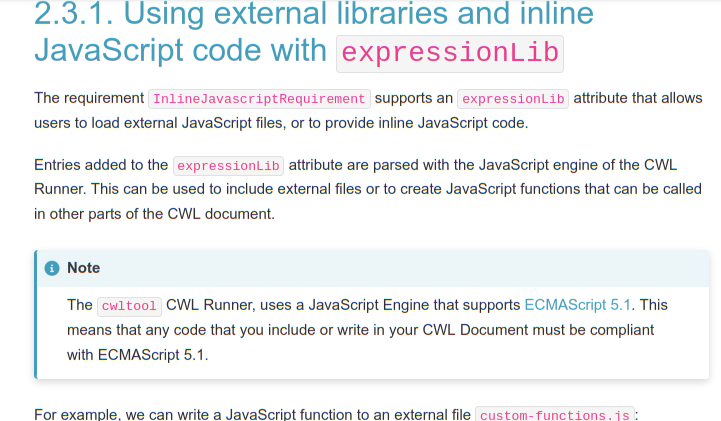The image size is (721, 421).
Task: Click the InlineJavascriptRequirement code label
Action: (259, 99)
